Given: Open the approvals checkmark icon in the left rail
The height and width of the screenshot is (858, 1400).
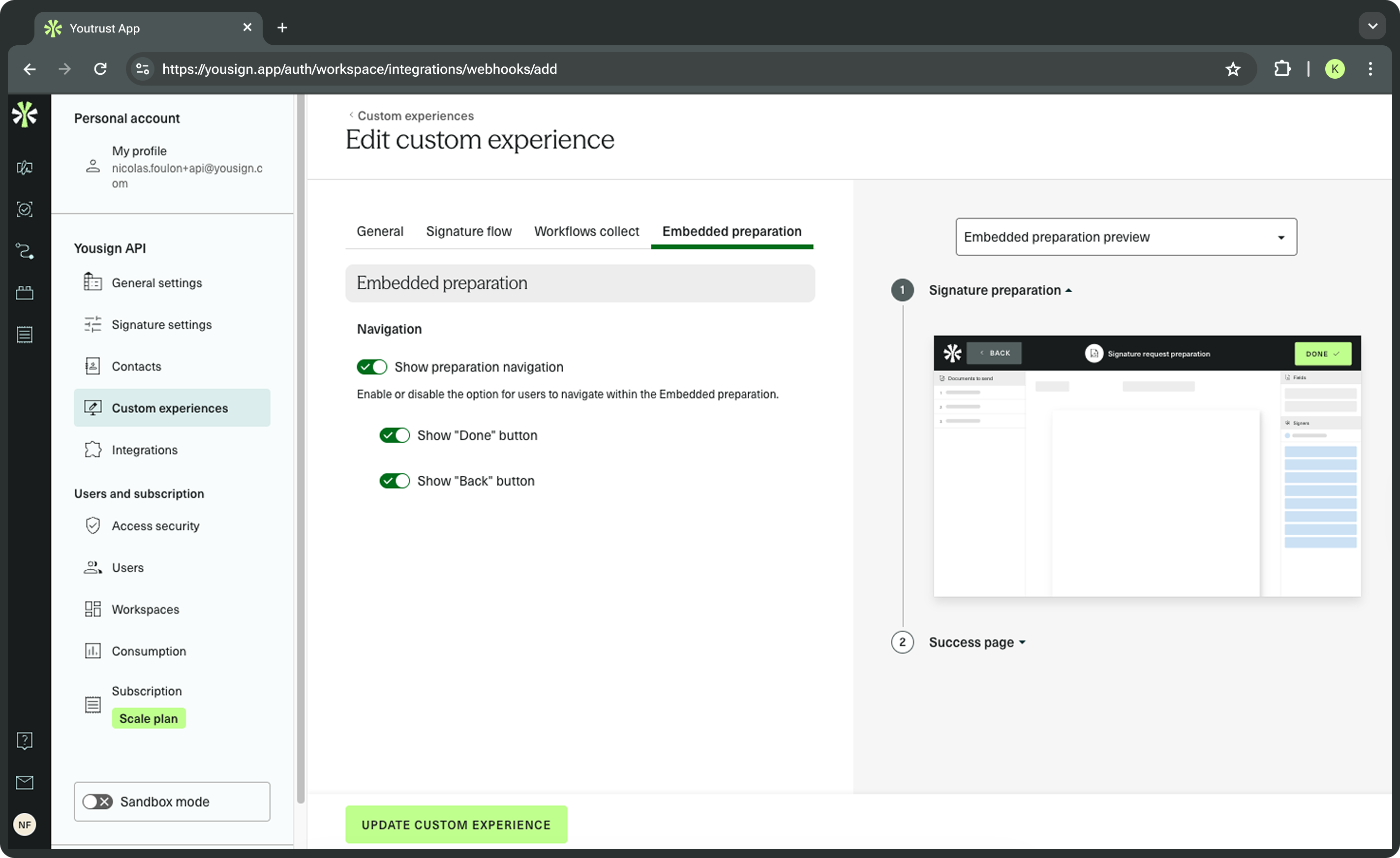Looking at the screenshot, I should tap(25, 209).
